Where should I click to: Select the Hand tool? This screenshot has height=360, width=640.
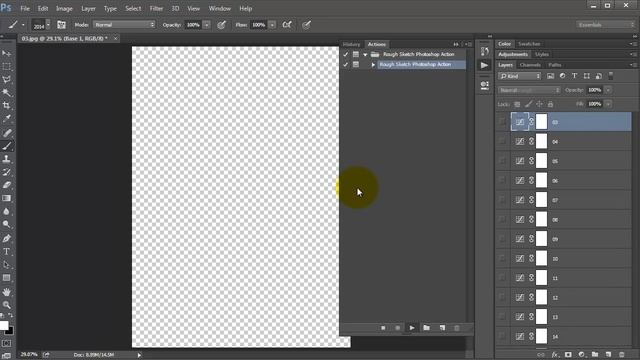pyautogui.click(x=7, y=292)
